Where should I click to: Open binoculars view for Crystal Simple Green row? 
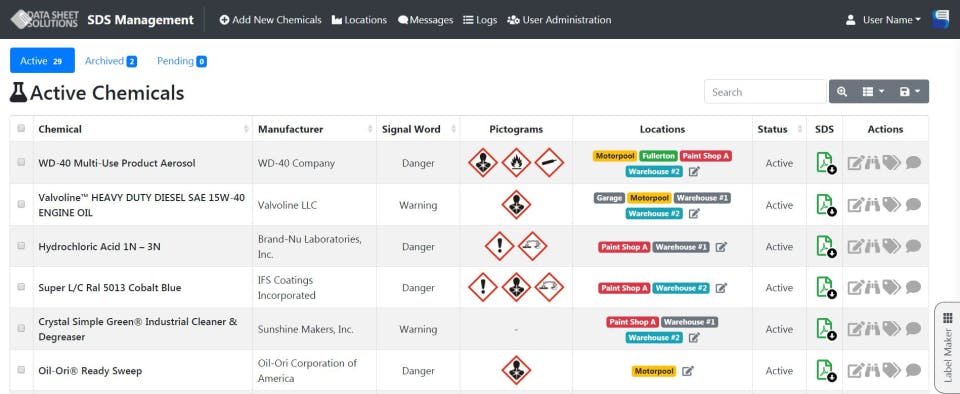(x=872, y=329)
